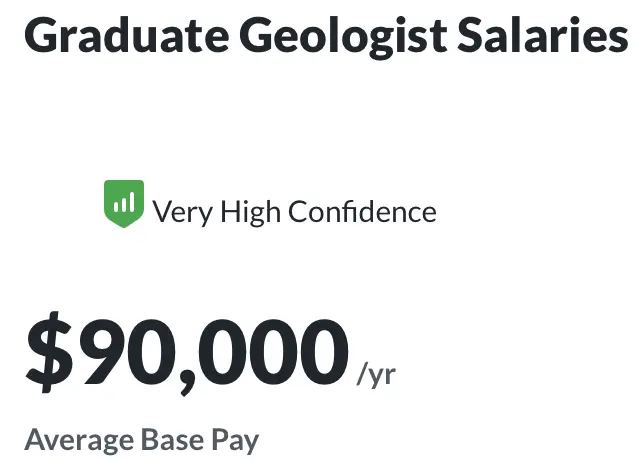The width and height of the screenshot is (634, 460).
Task: Click the word Base in the caption
Action: pos(173,439)
